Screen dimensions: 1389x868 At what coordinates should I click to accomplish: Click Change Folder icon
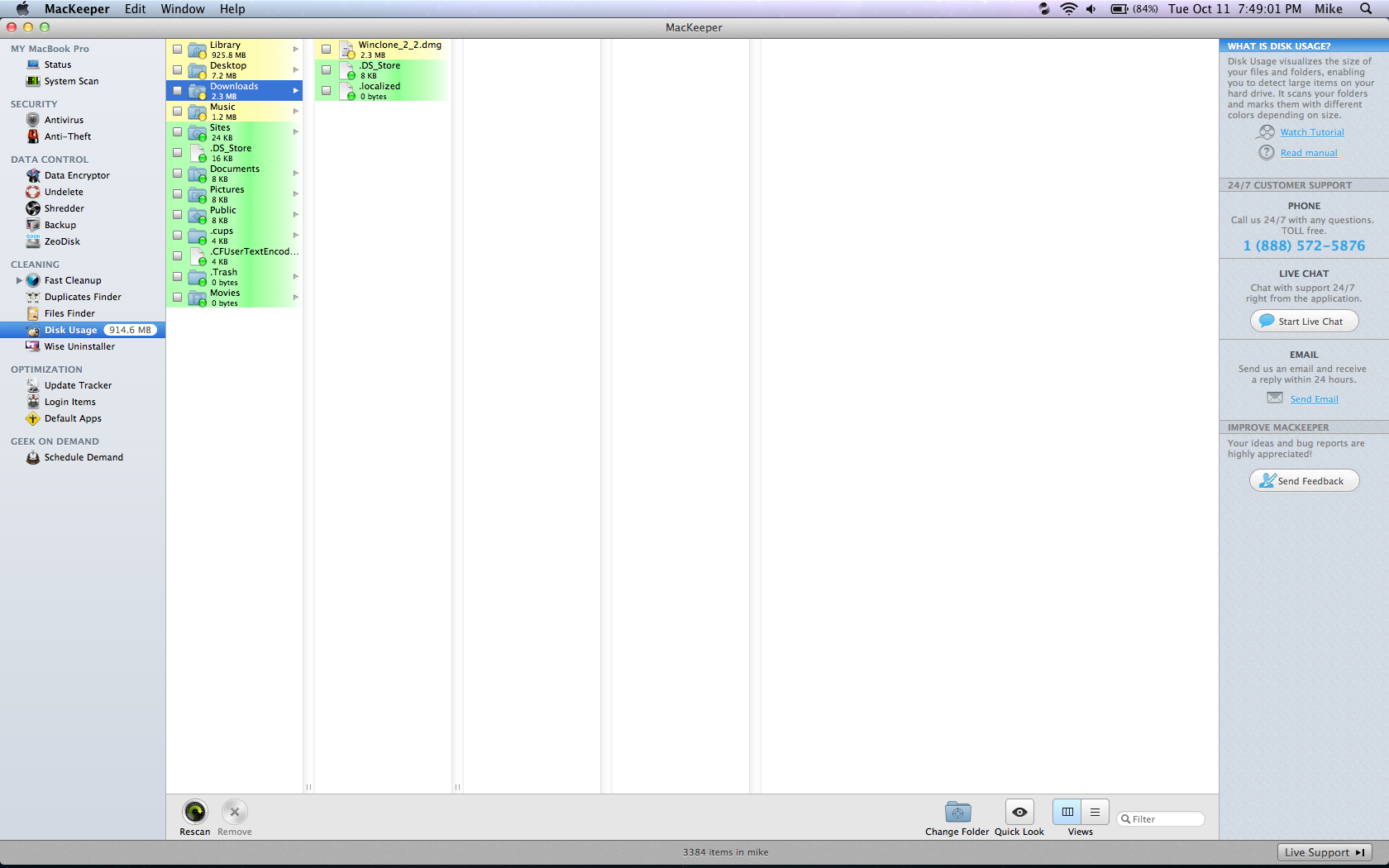point(957,812)
